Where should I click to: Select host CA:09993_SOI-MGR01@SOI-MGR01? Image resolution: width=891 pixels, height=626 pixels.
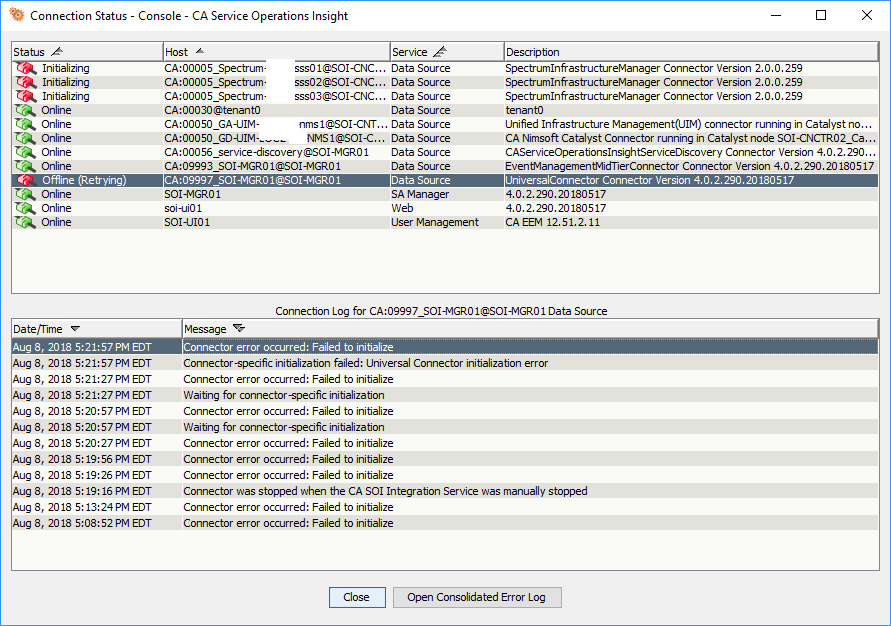pos(253,166)
